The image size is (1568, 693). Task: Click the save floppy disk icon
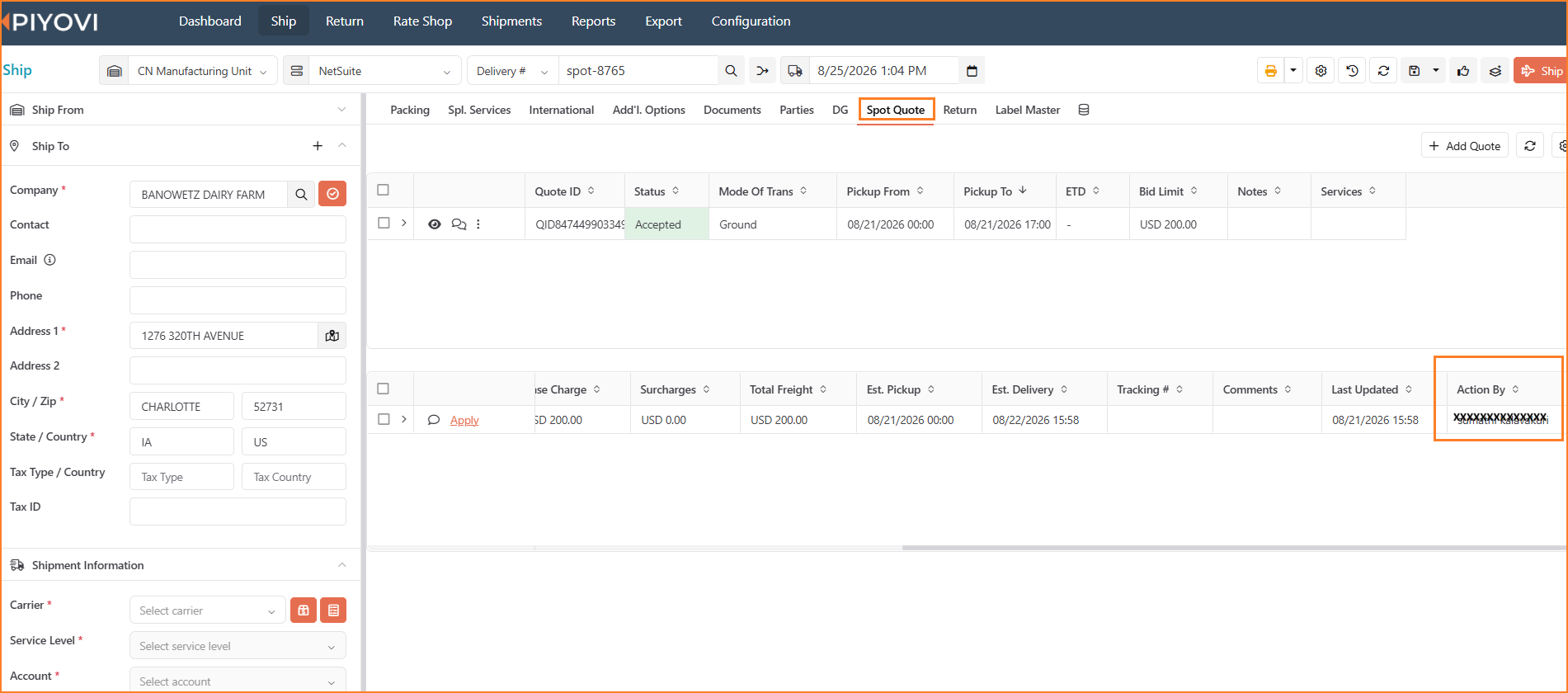(x=1414, y=71)
